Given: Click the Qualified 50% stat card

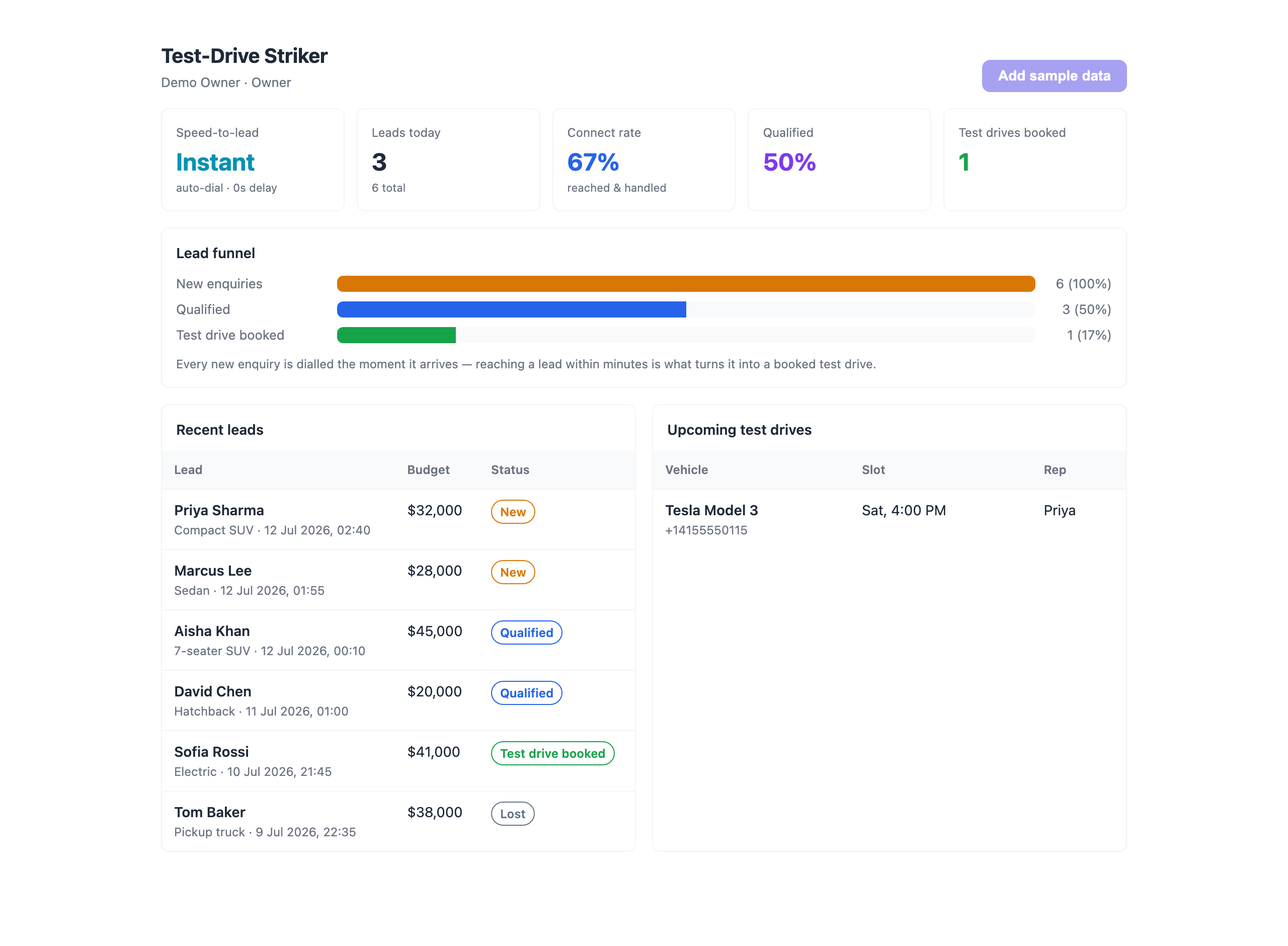Looking at the screenshot, I should (x=839, y=160).
